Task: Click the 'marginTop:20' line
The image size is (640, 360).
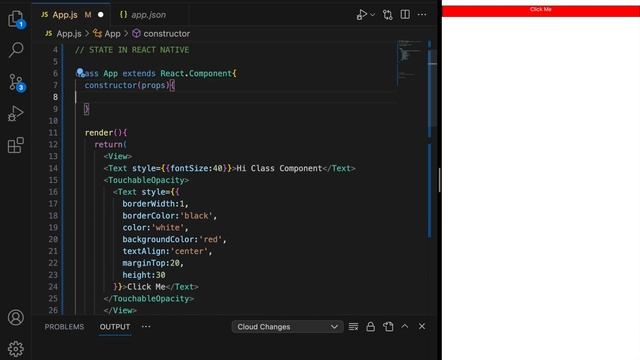Action: click(x=153, y=263)
